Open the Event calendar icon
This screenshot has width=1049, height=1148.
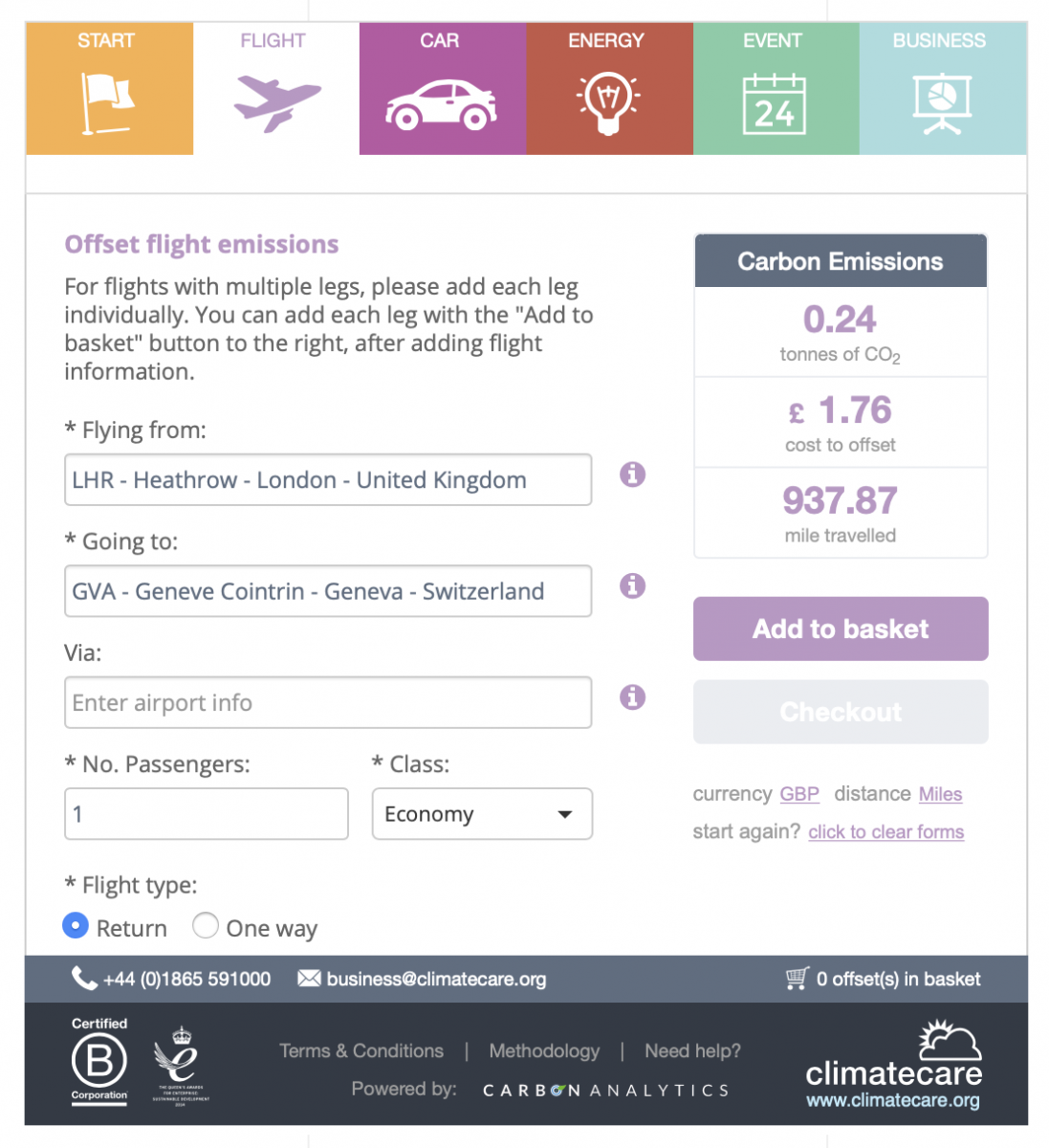pyautogui.click(x=775, y=104)
